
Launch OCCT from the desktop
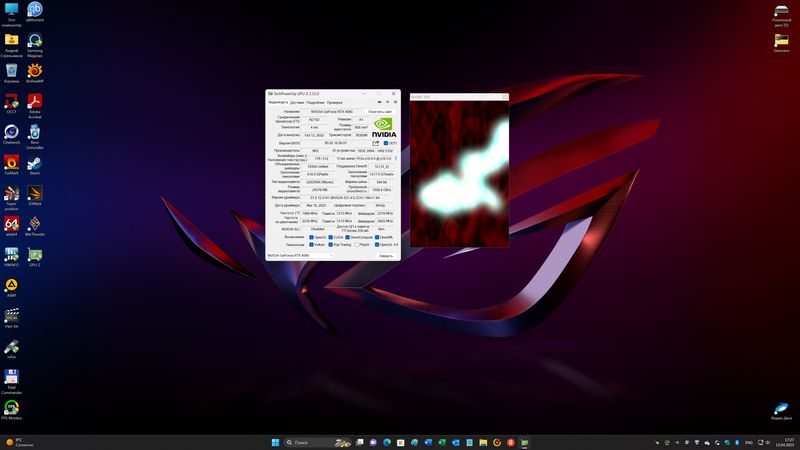click(11, 104)
